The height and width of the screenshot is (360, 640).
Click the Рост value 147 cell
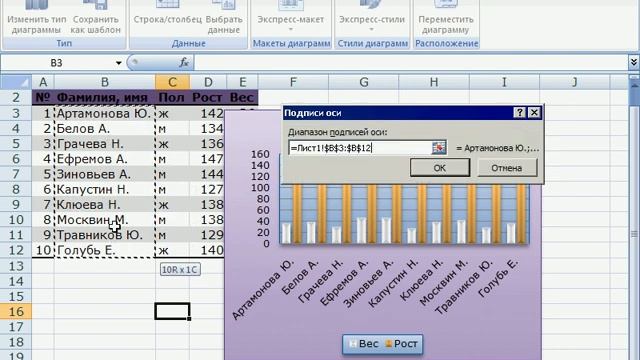click(x=208, y=159)
